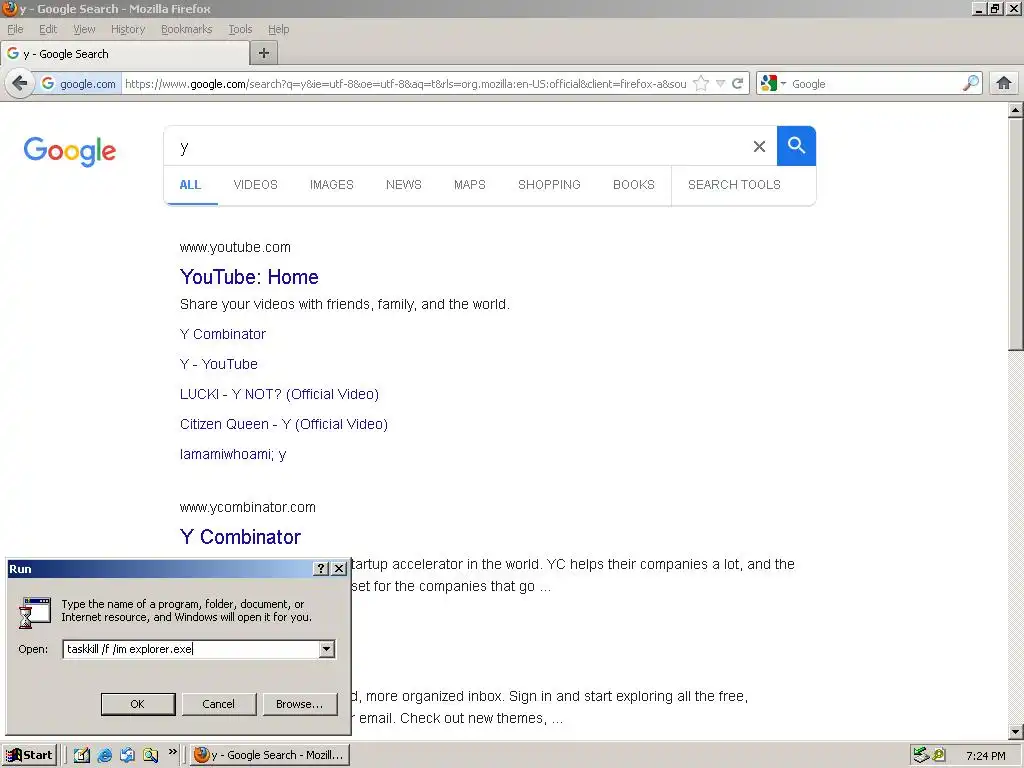Select the 'y - Google Search' browser tab
The image size is (1024, 768).
(125, 54)
